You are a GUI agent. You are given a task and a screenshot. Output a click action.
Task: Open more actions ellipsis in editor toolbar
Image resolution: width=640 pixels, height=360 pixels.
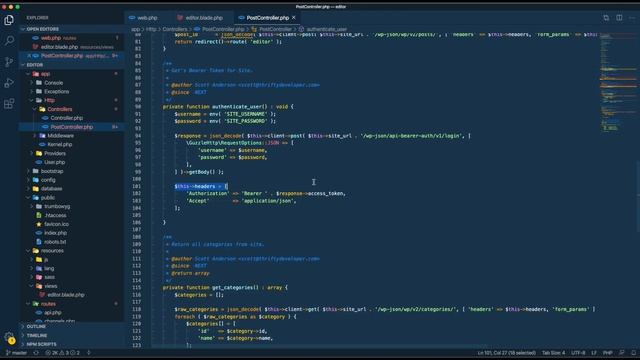[x=632, y=18]
